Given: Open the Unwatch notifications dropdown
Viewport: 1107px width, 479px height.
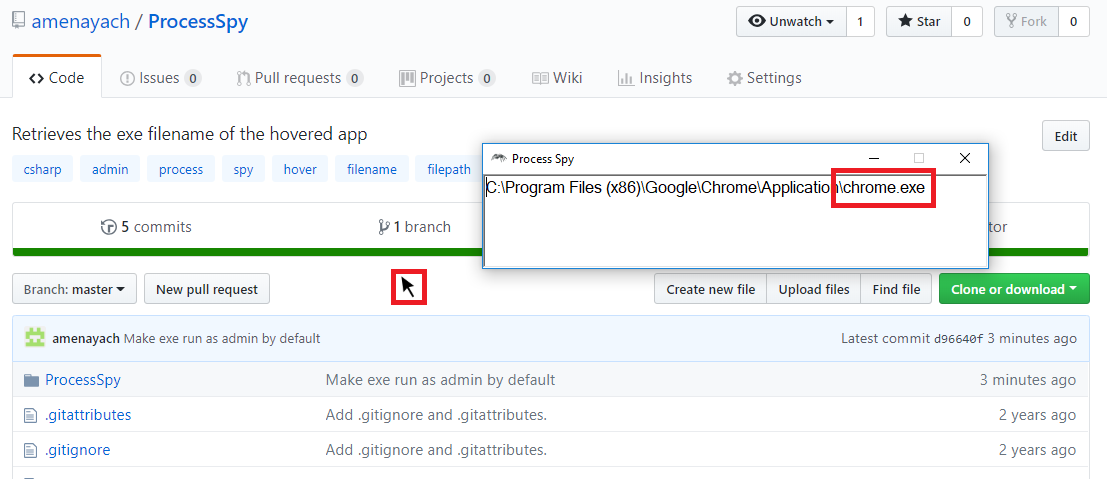Looking at the screenshot, I should pos(791,22).
